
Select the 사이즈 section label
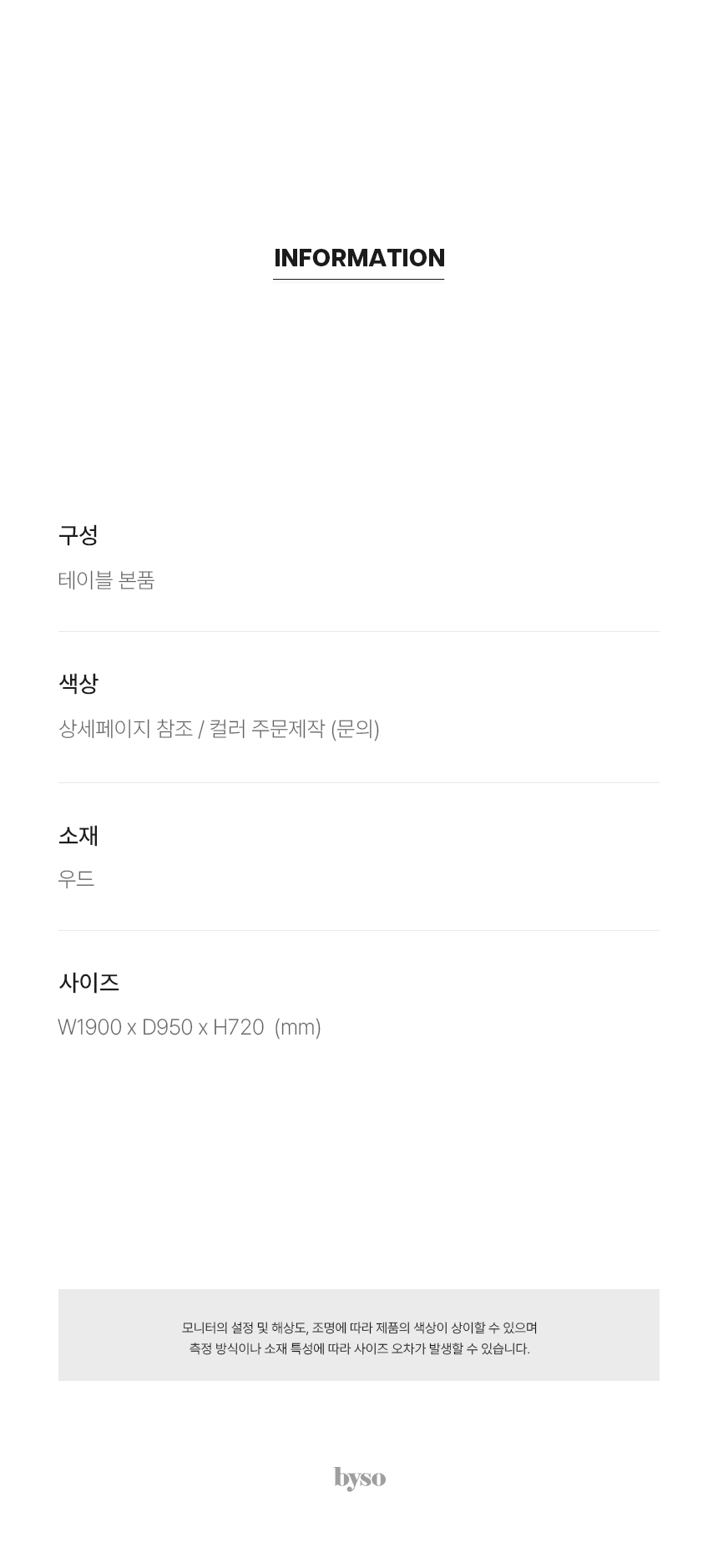[x=88, y=982]
